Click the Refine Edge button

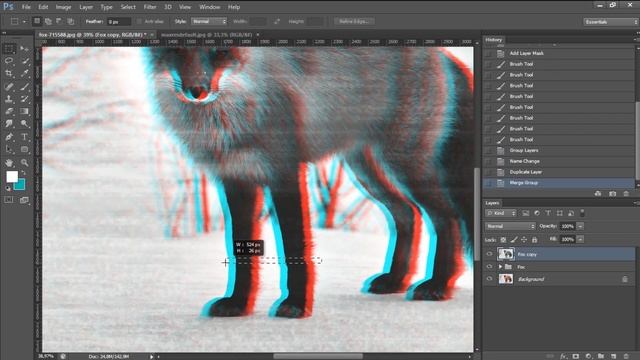pyautogui.click(x=354, y=21)
